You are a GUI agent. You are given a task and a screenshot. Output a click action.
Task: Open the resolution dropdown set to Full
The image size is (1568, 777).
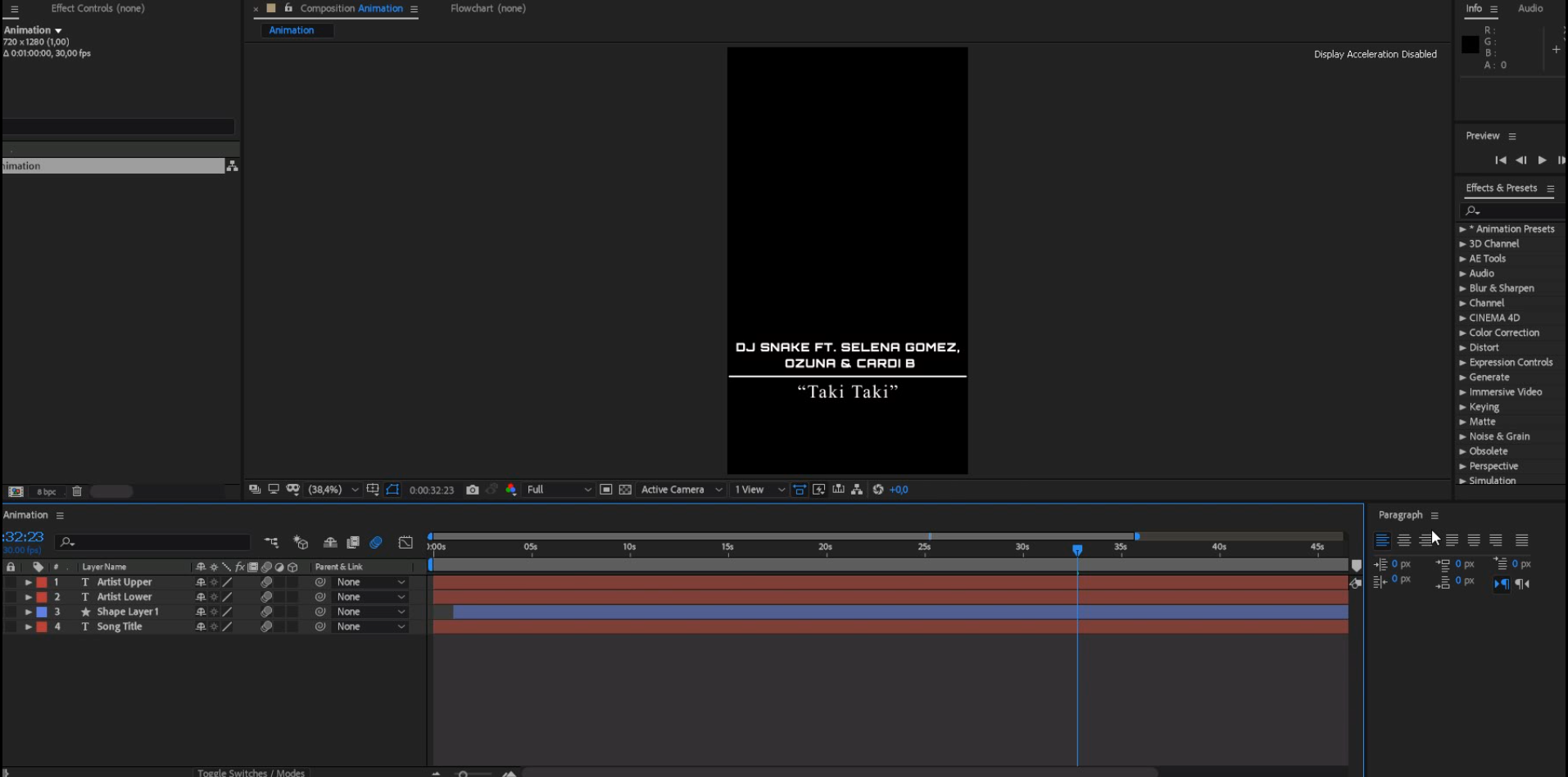tap(559, 490)
